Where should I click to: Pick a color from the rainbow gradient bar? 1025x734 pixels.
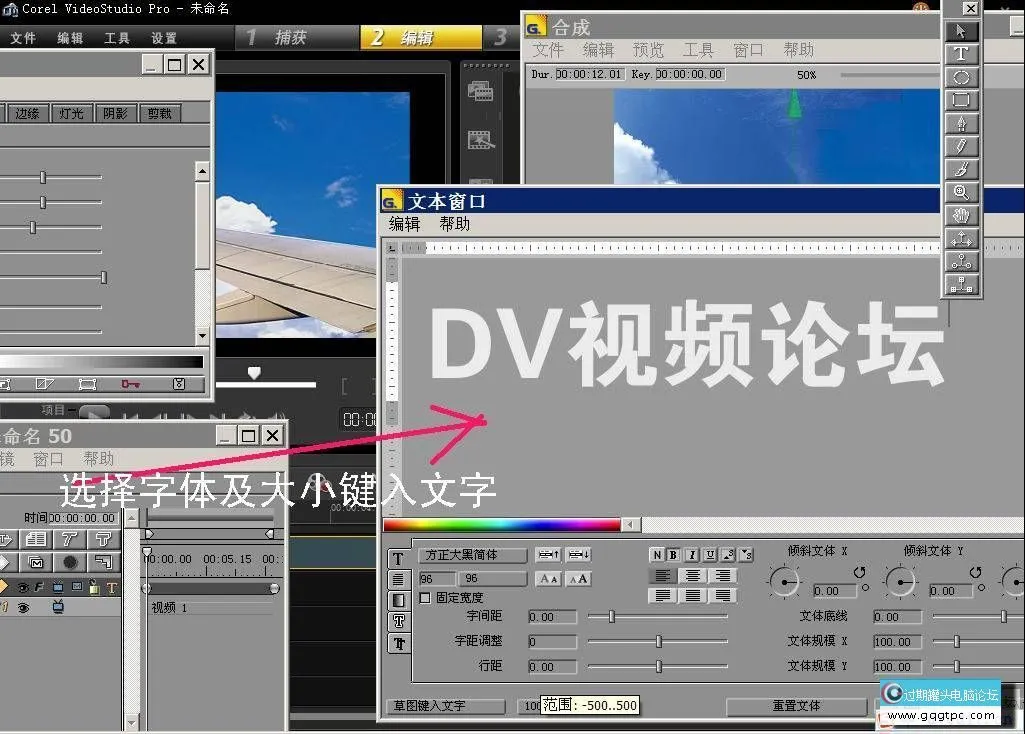(500, 523)
